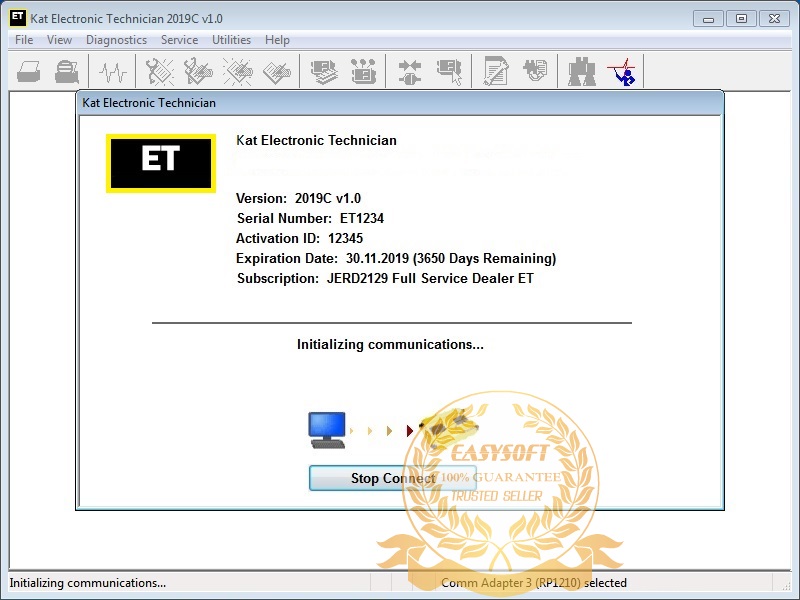Viewport: 800px width, 600px height.
Task: Click "Comm Adapter 3 (RP1210) selected" in status bar
Action: (x=534, y=583)
